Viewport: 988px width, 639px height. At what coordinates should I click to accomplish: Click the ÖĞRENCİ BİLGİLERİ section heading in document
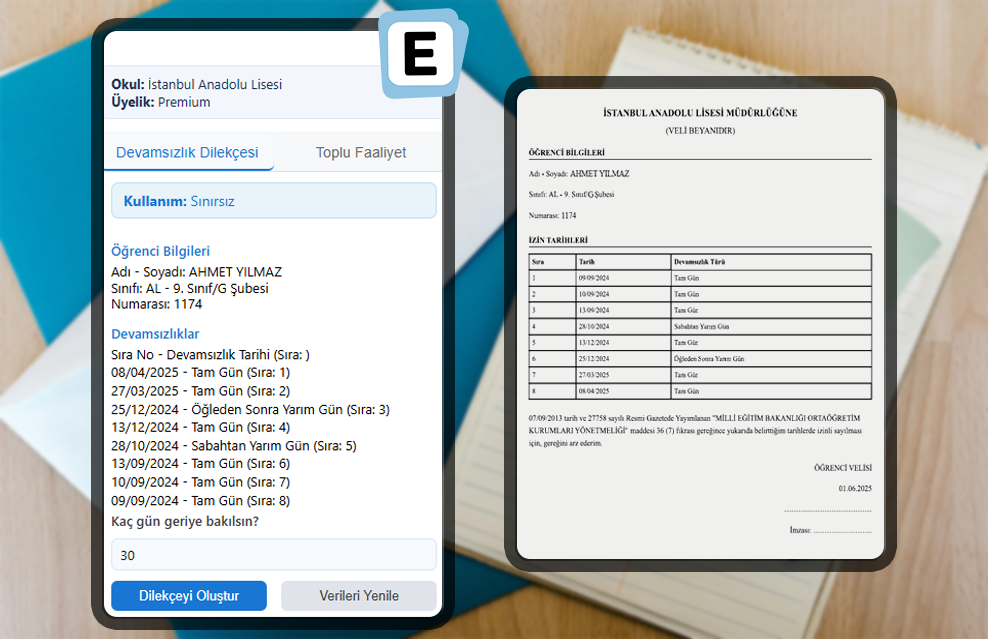click(566, 153)
